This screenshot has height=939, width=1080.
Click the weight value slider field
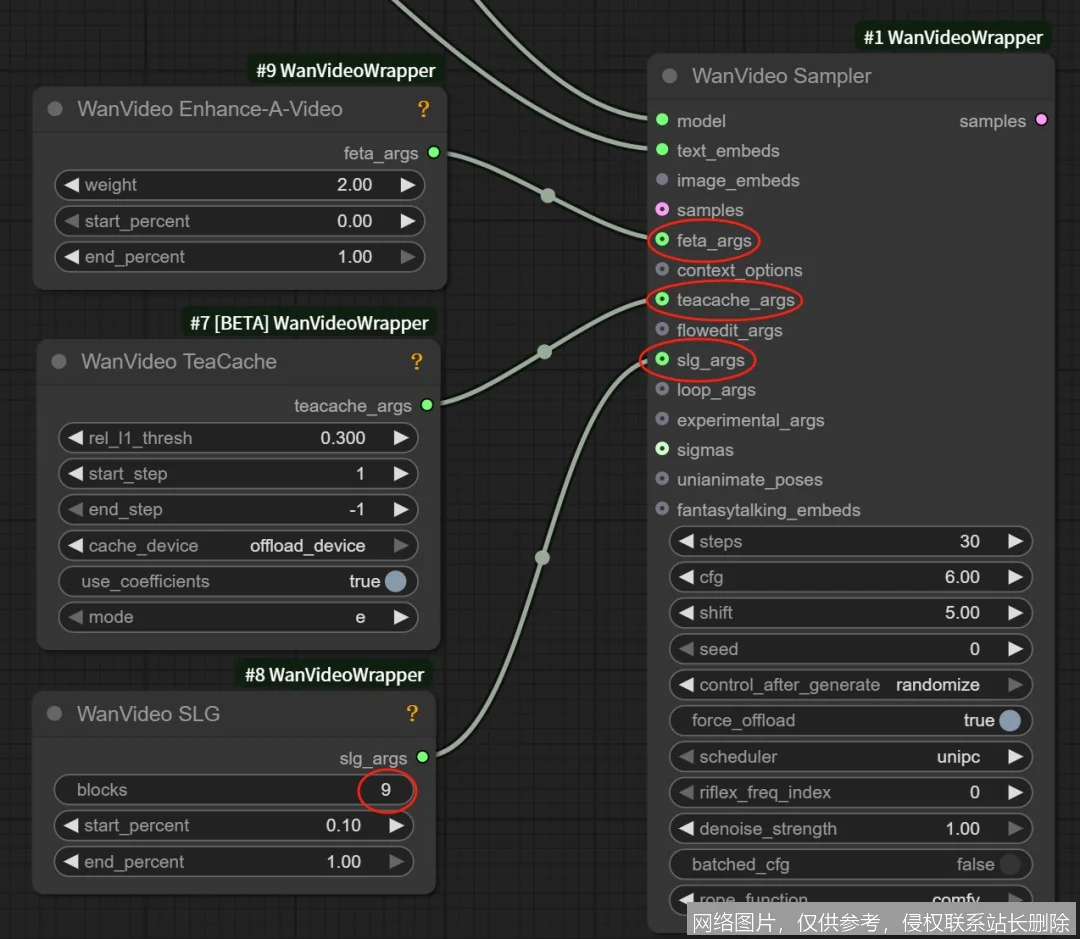pos(238,185)
